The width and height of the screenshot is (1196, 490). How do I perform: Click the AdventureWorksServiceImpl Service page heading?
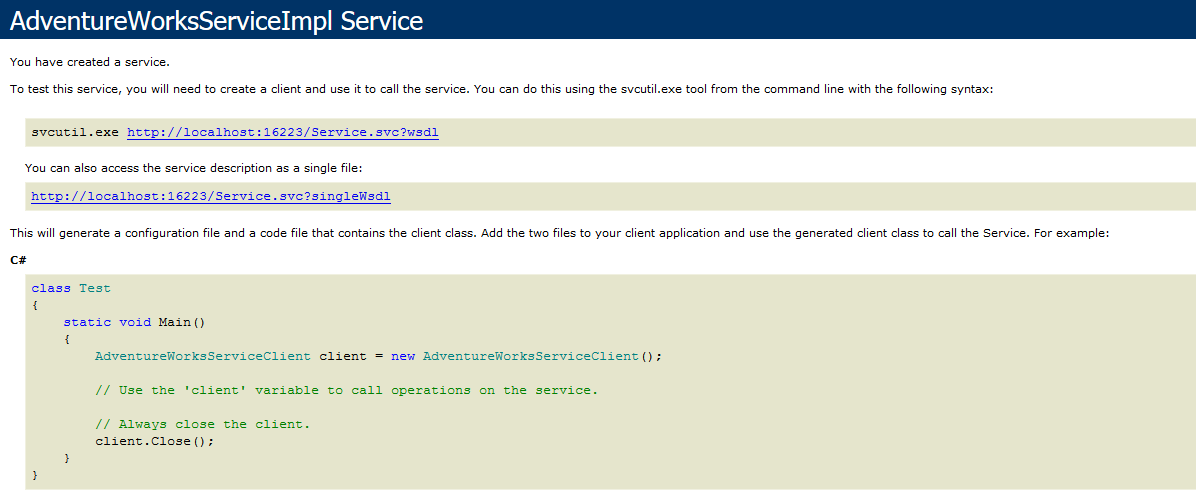(216, 20)
